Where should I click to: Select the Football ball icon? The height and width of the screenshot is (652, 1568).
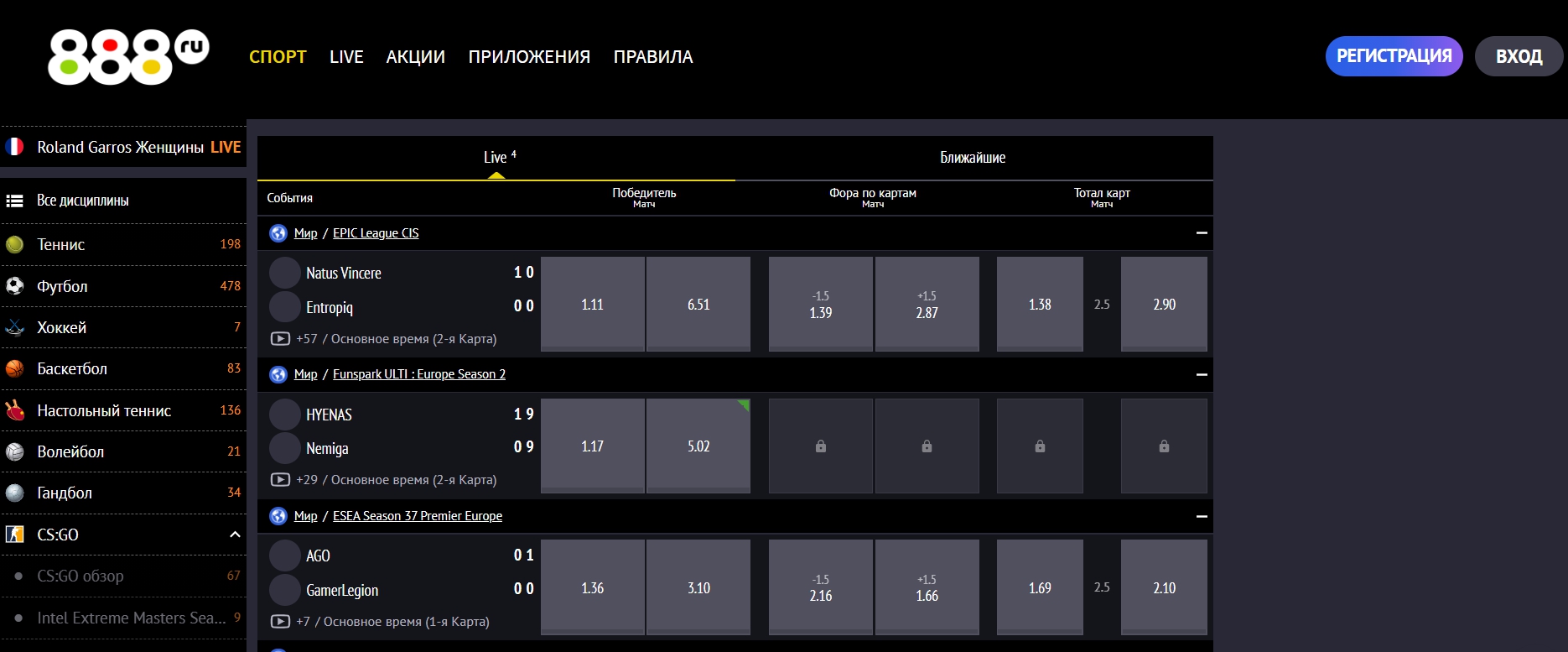pos(15,286)
